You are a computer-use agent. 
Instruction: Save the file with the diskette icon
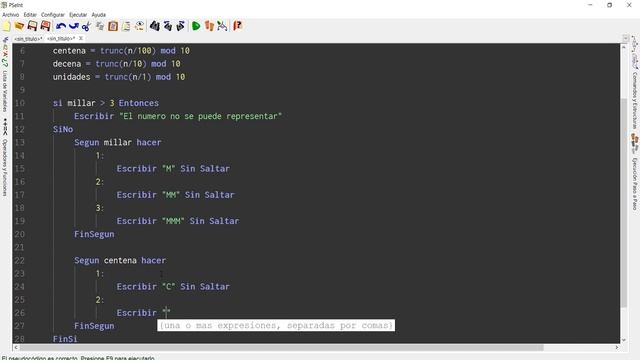coord(32,26)
